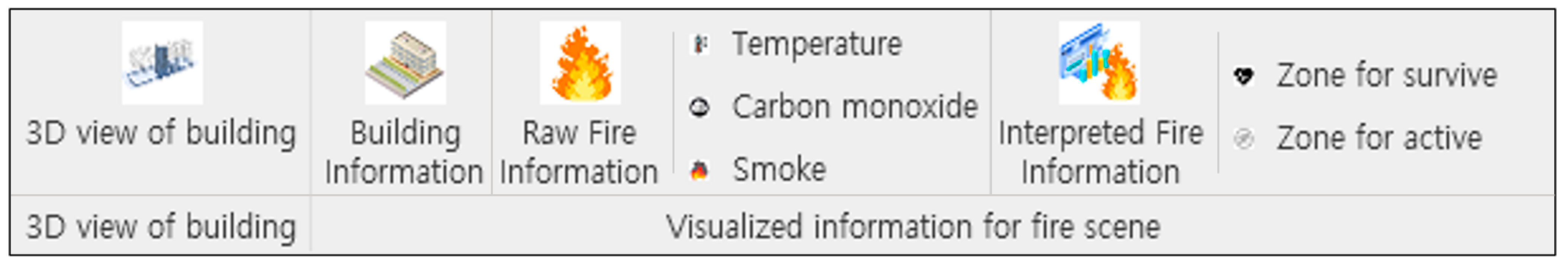Select Visualized information for fire scene caption

click(913, 227)
